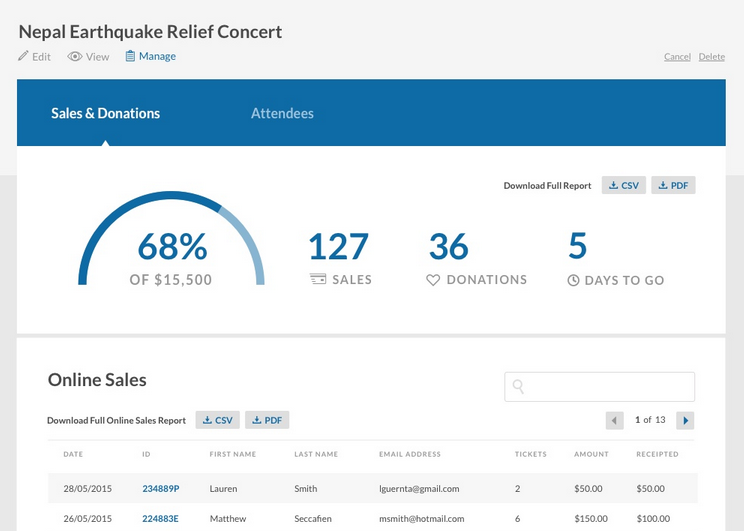Click the Edit pencil icon
Image resolution: width=744 pixels, height=531 pixels.
point(24,57)
